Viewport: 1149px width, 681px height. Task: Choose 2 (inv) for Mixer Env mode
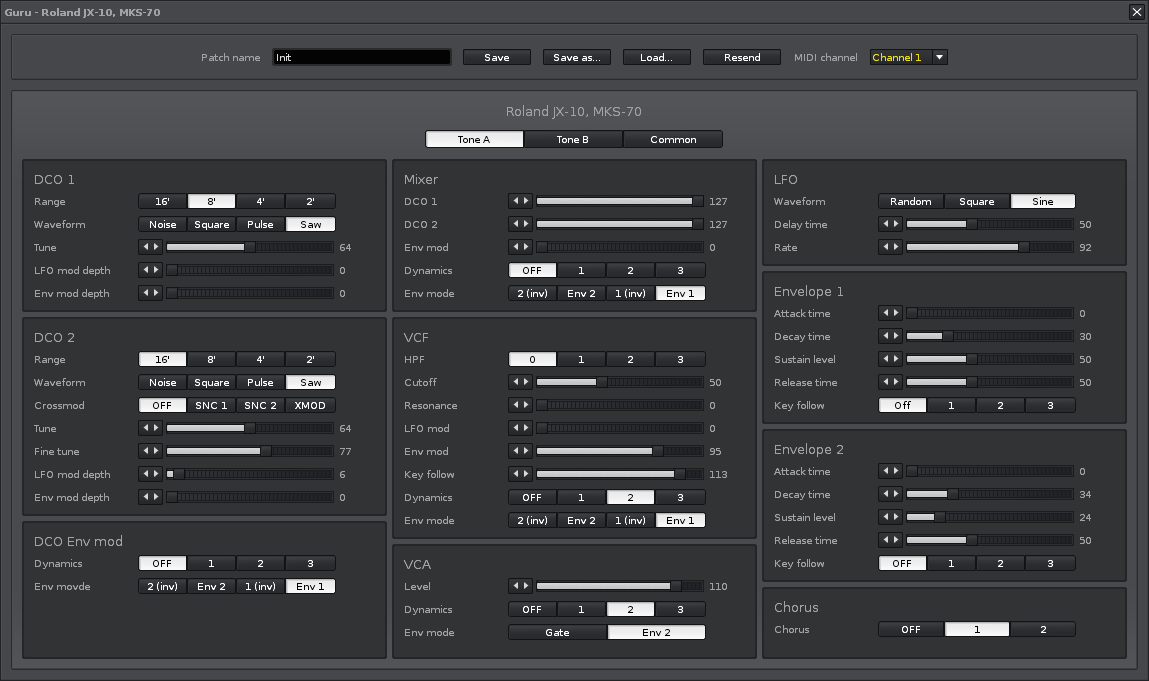(532, 293)
